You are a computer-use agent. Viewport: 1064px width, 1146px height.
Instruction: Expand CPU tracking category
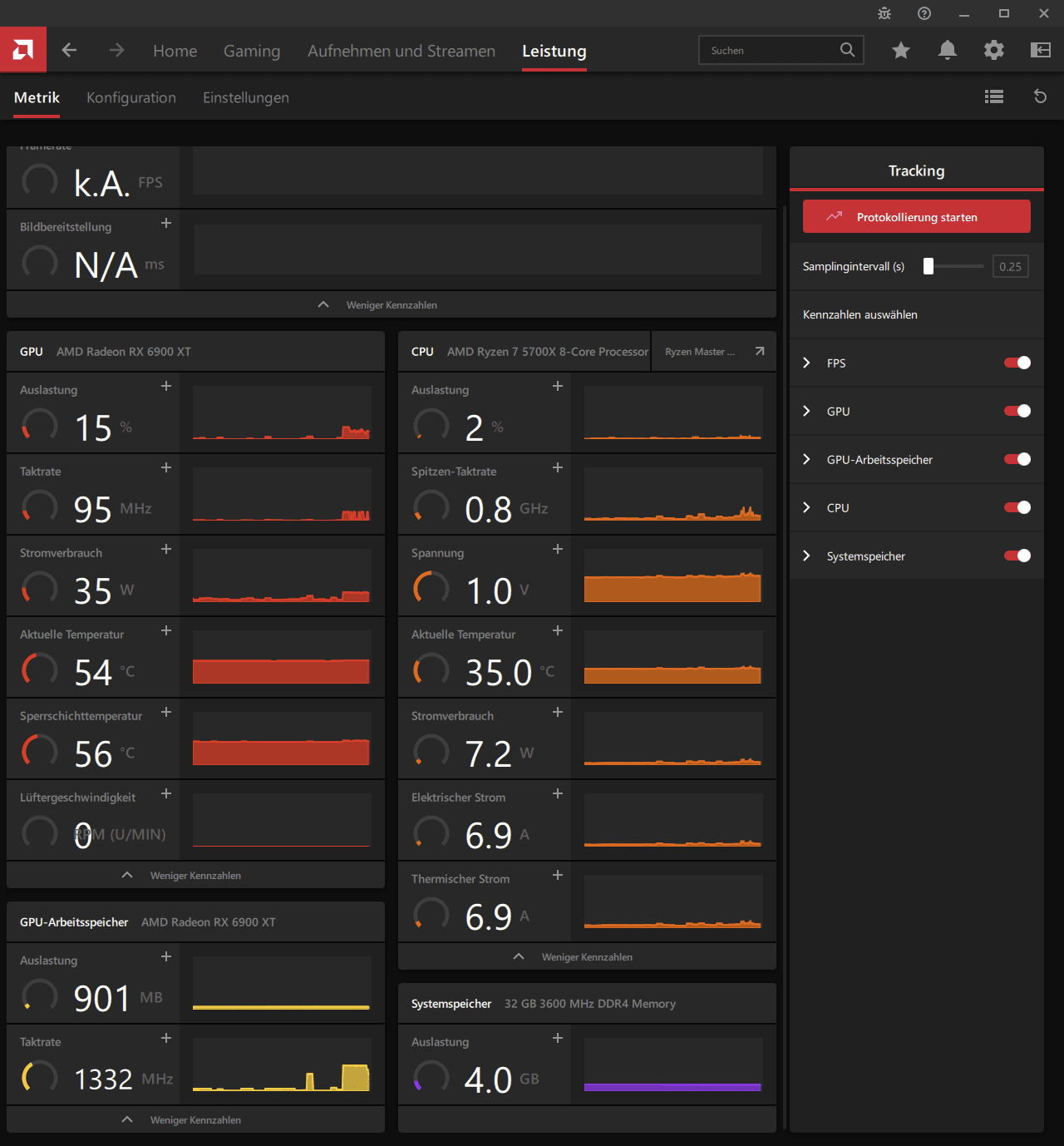click(806, 507)
